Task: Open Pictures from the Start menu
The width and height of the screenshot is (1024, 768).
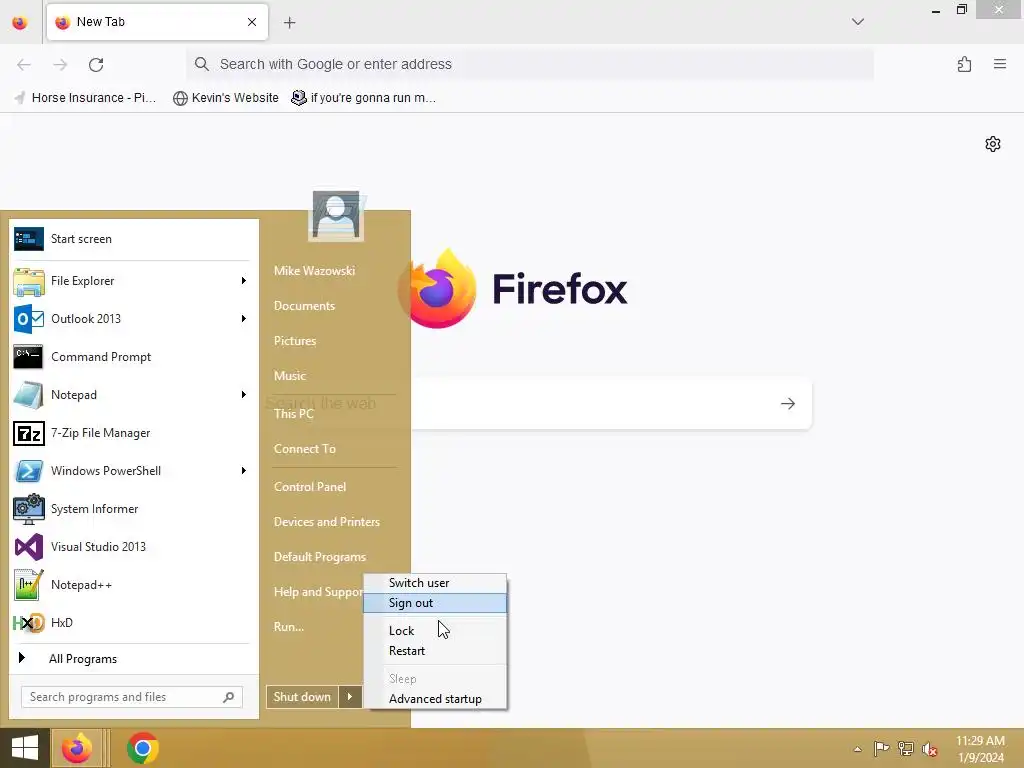Action: coord(295,341)
